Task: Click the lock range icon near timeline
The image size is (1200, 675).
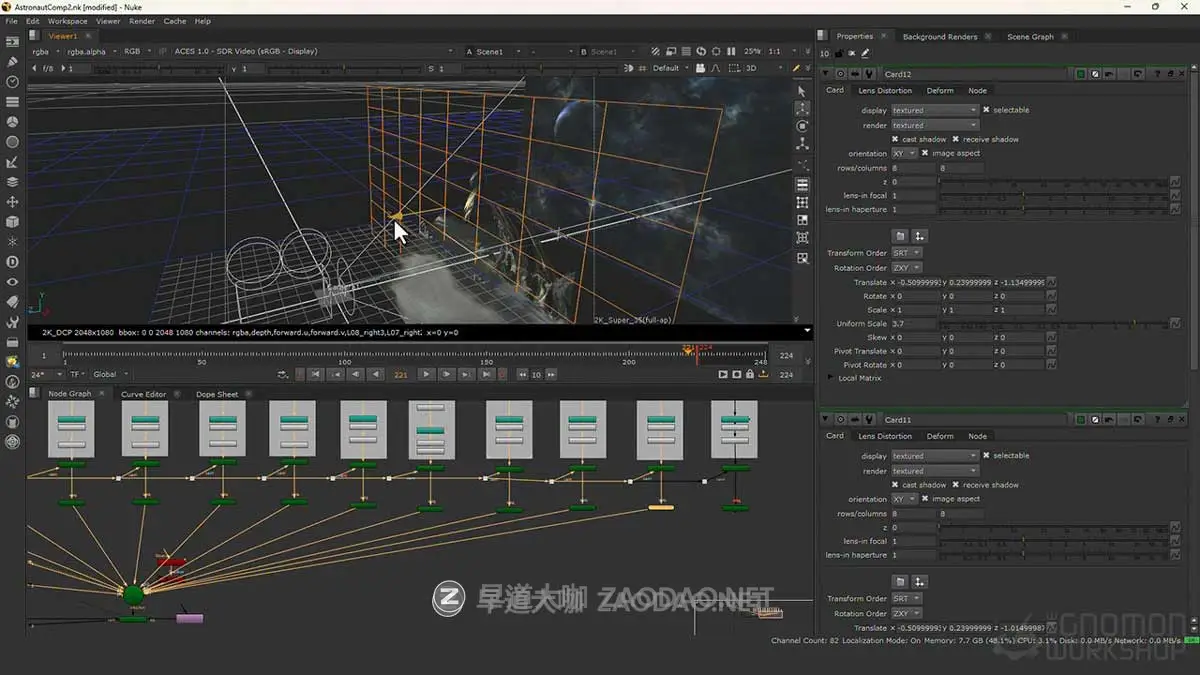Action: (750, 373)
